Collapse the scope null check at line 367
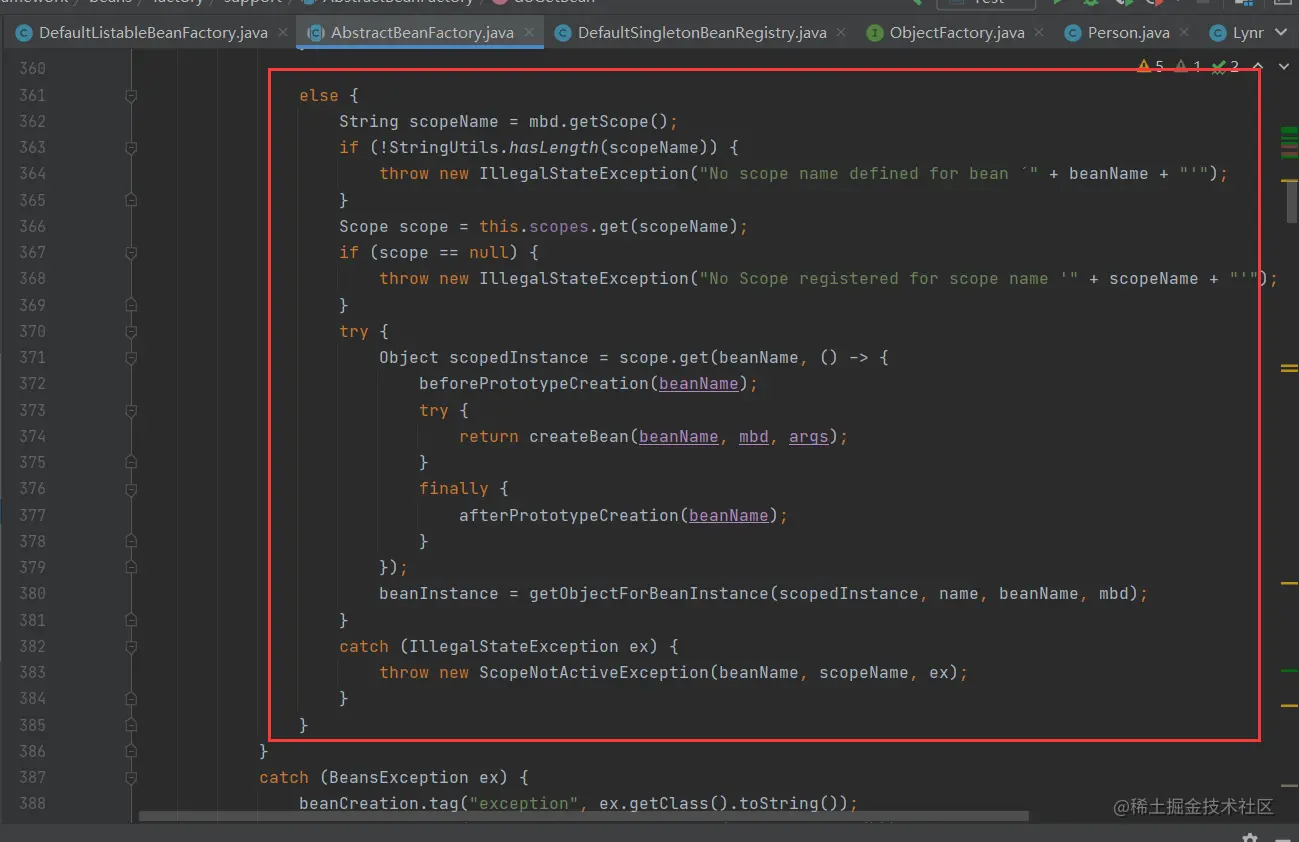 [x=131, y=253]
